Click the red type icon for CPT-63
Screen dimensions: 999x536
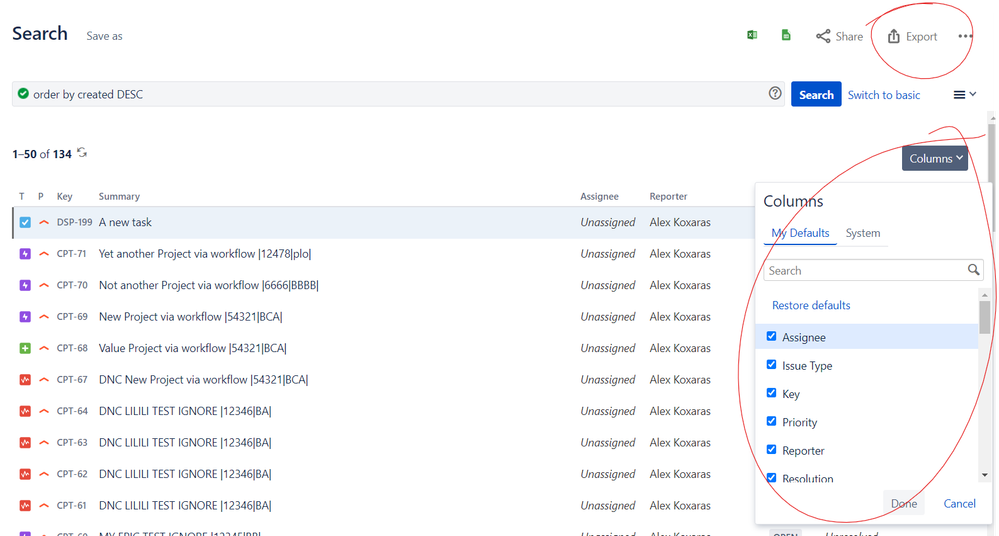coord(25,442)
